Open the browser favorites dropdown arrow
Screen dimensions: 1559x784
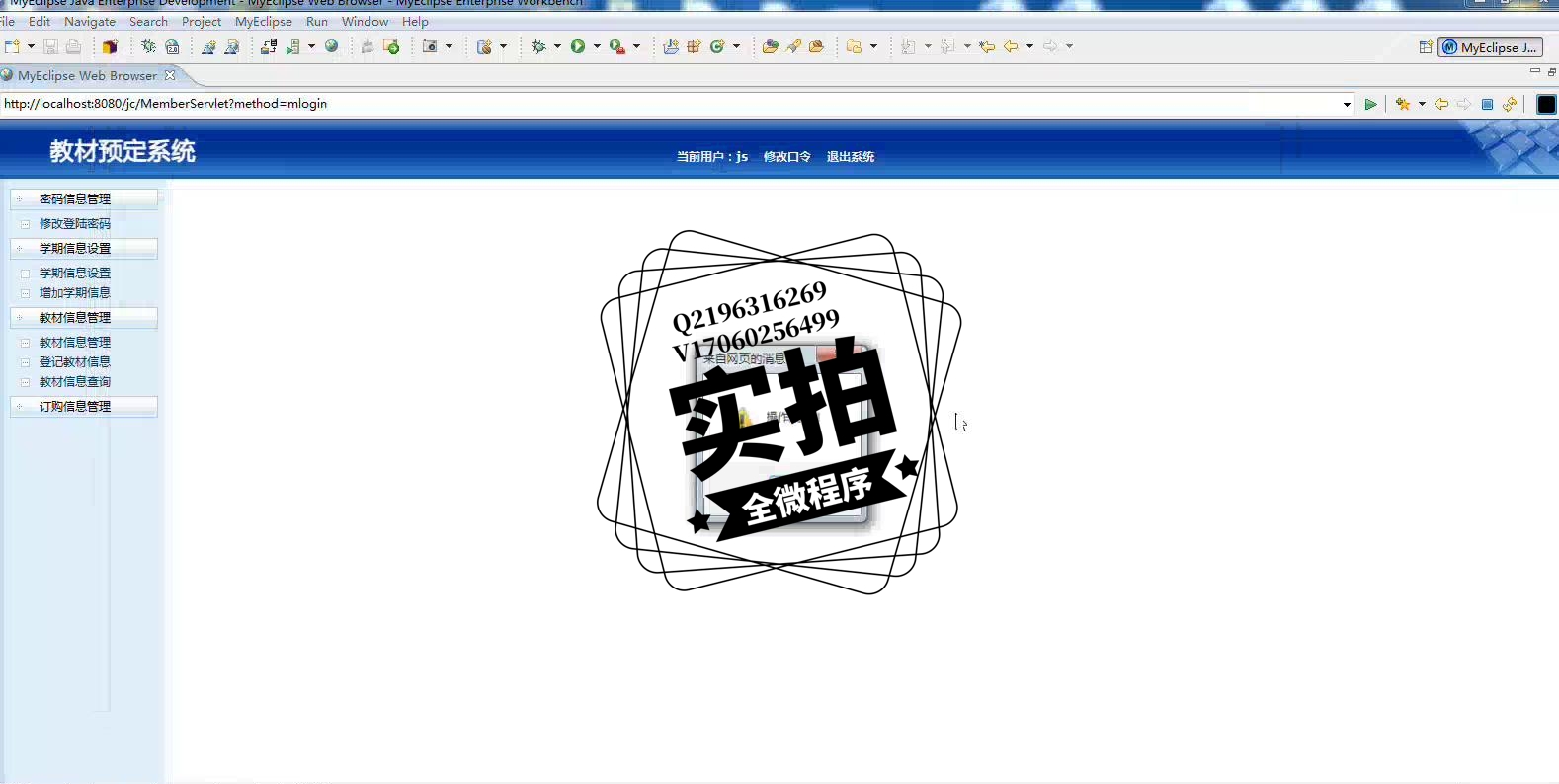[x=1422, y=104]
